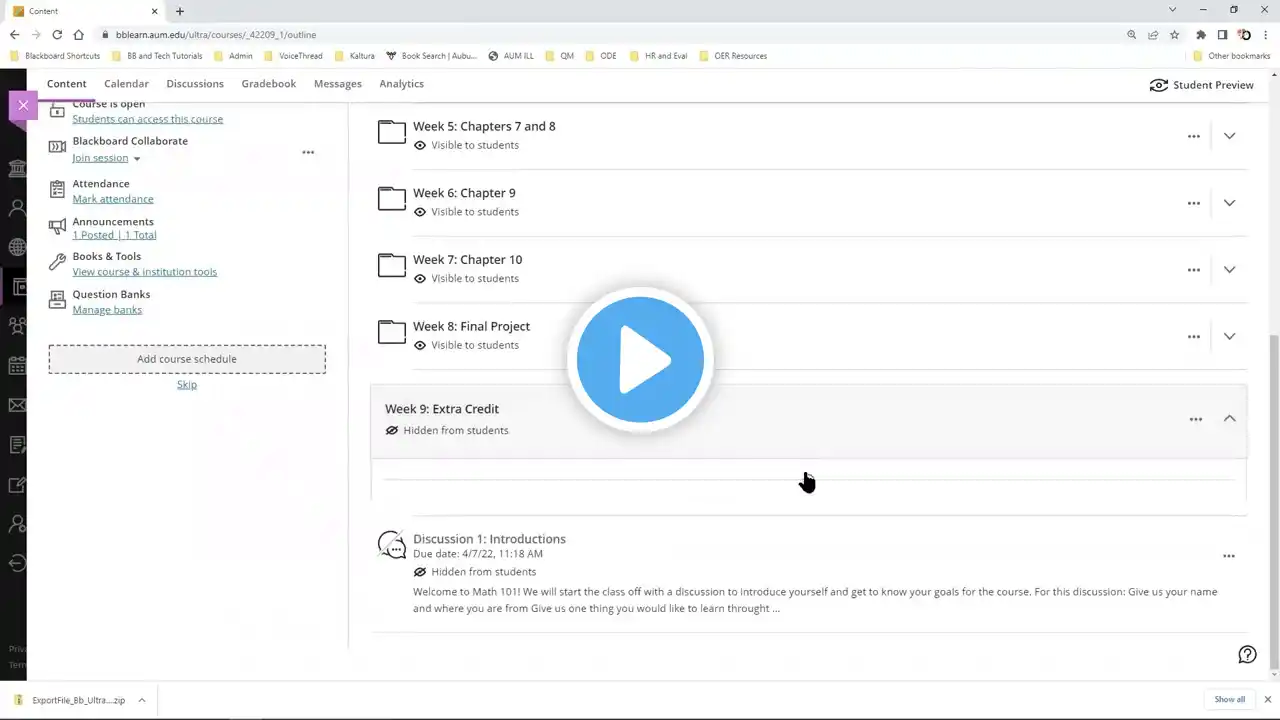Close the course panel with the purple X

23,105
